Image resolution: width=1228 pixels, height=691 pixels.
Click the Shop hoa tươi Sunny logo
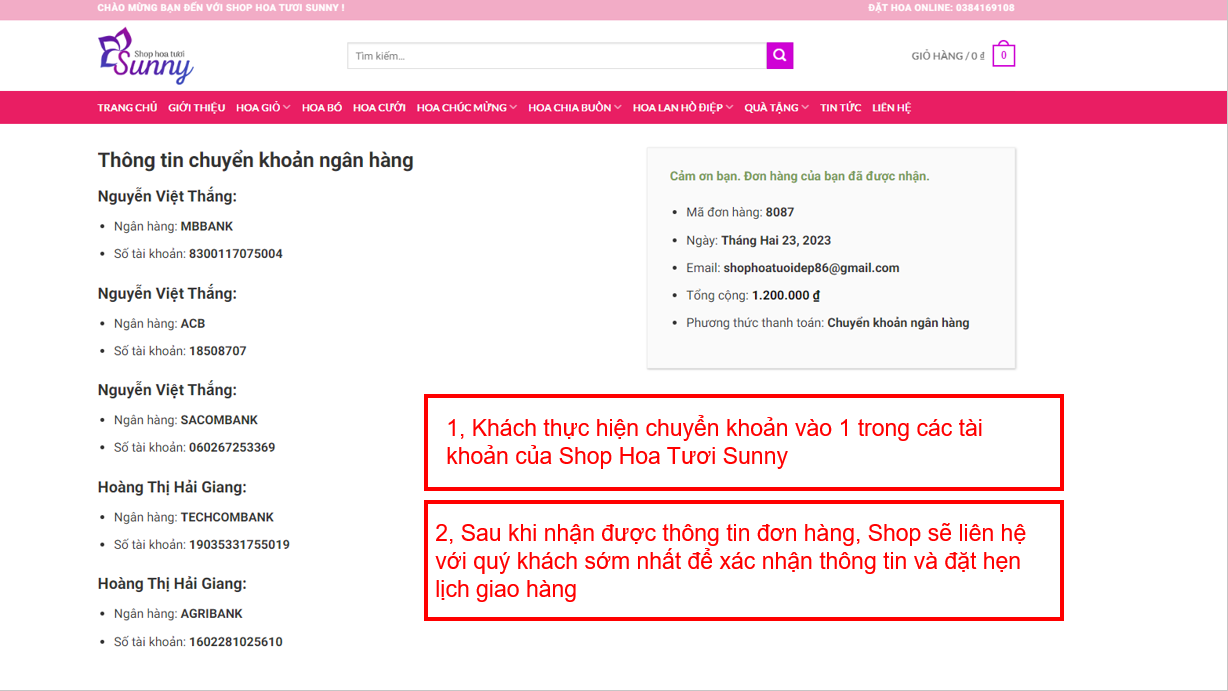click(x=146, y=56)
